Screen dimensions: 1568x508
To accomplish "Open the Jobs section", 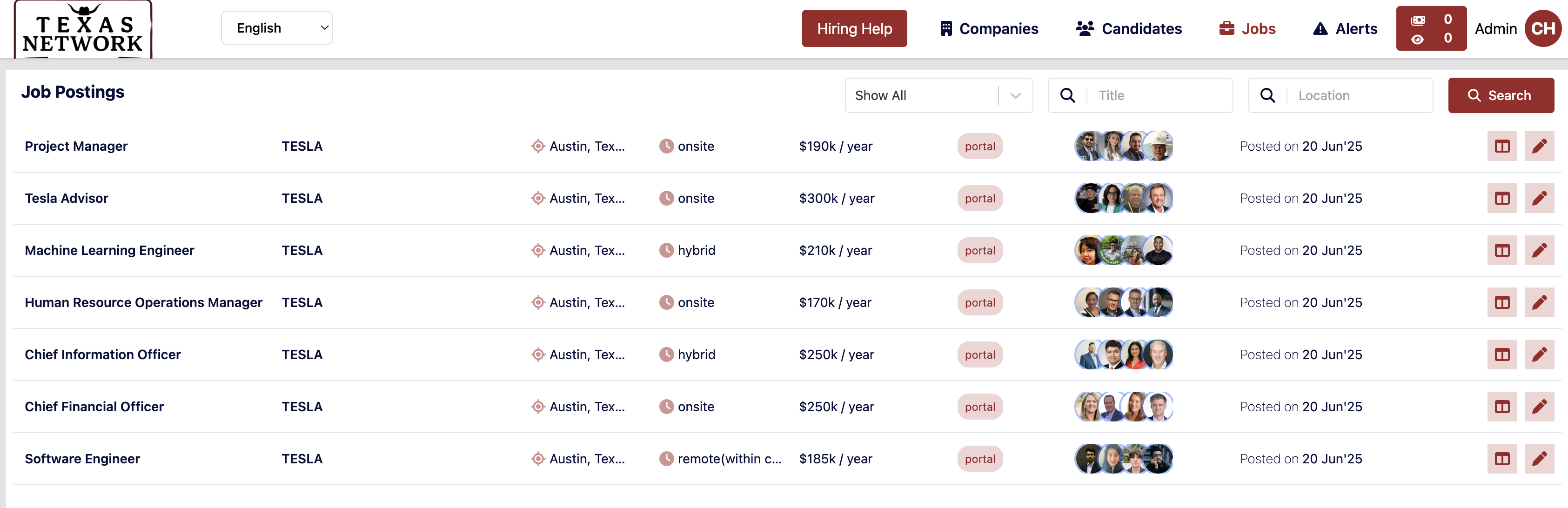I will pos(1247,28).
